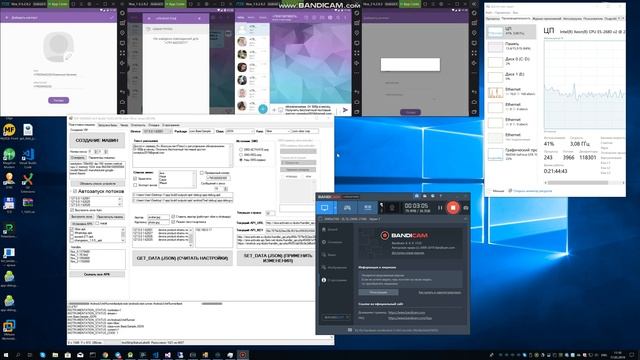Click the current API_URL input field
Viewport: 640px width, 360px height.
290,223
